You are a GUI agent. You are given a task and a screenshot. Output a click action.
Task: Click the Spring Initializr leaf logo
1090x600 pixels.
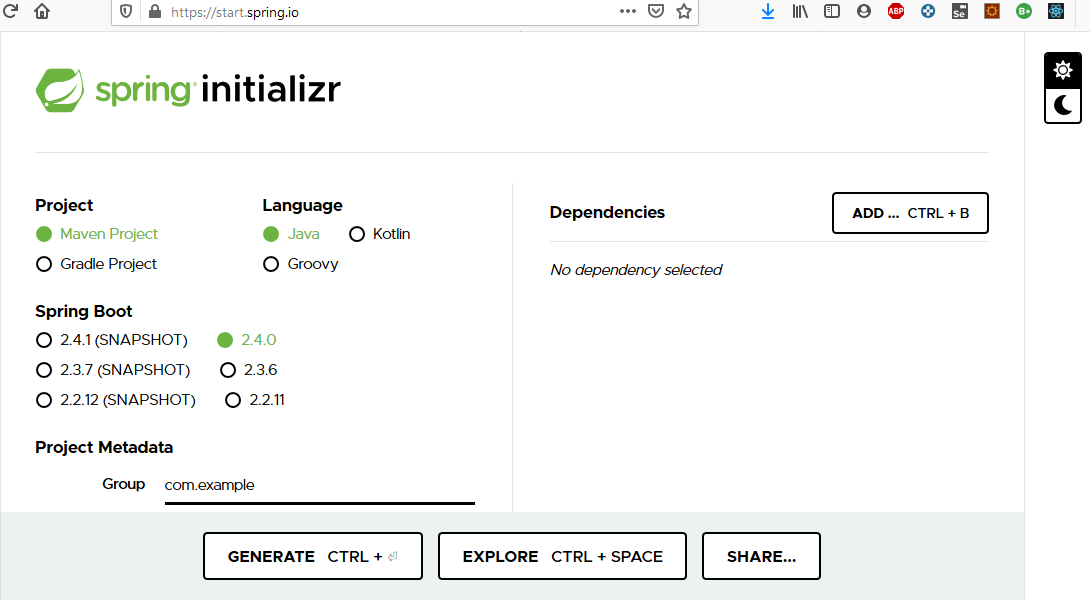(60, 90)
